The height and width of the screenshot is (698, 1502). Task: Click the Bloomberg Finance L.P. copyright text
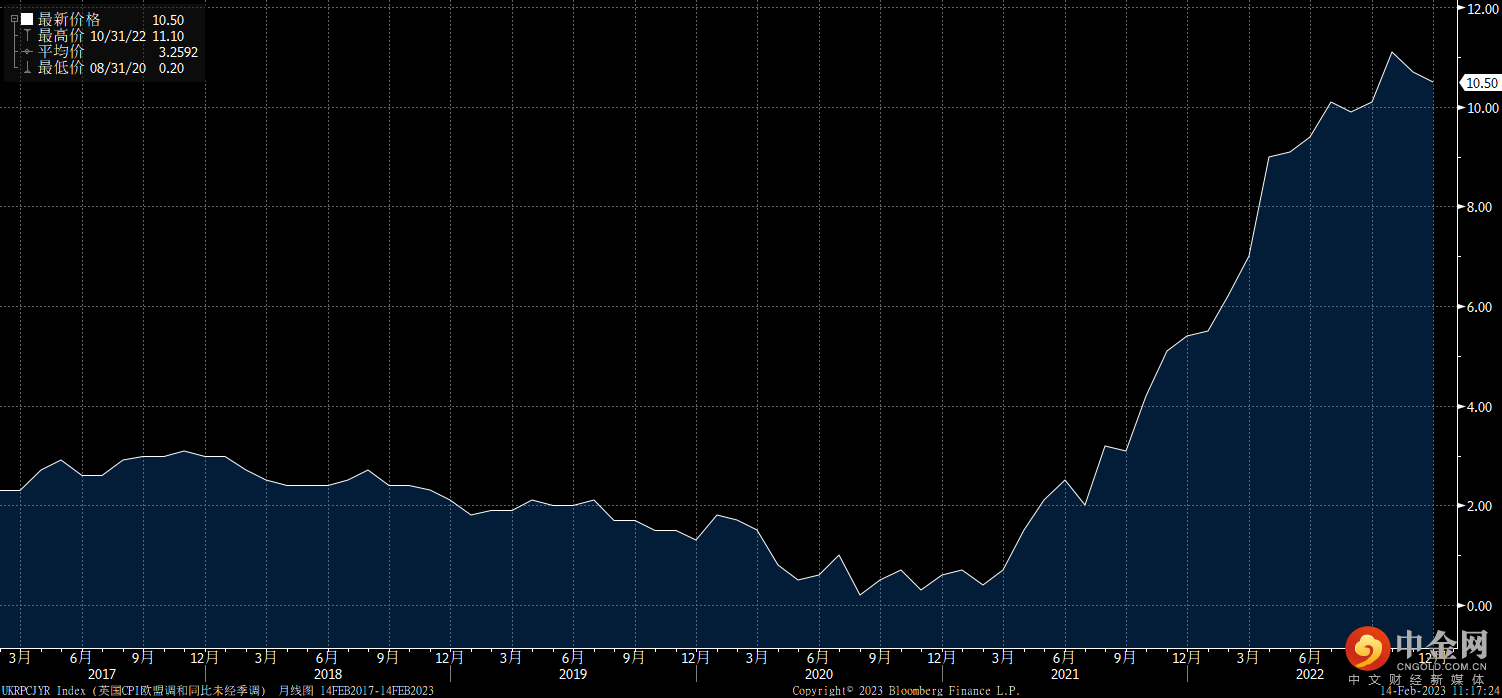[957, 690]
